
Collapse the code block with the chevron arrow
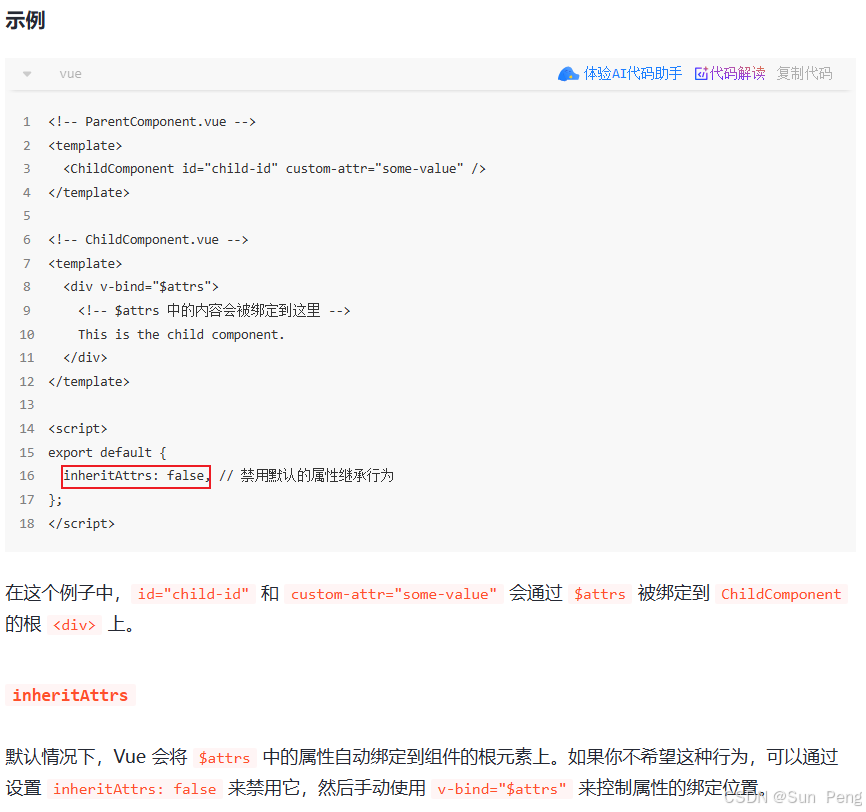tap(26, 73)
